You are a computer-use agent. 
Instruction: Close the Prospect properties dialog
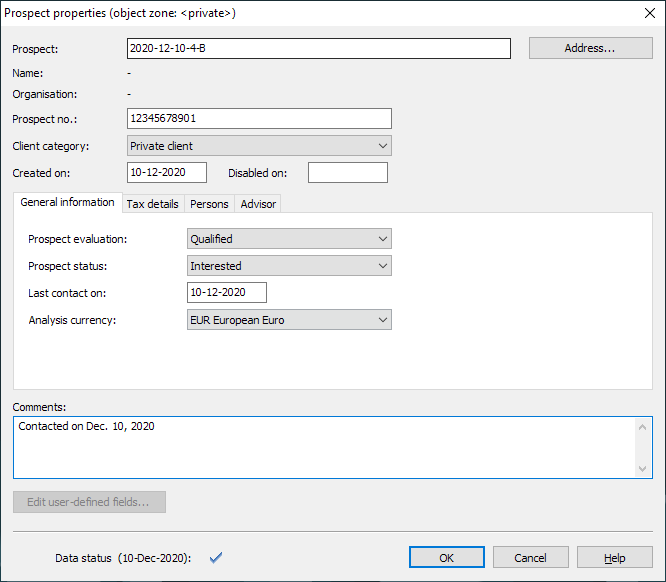pos(647,13)
